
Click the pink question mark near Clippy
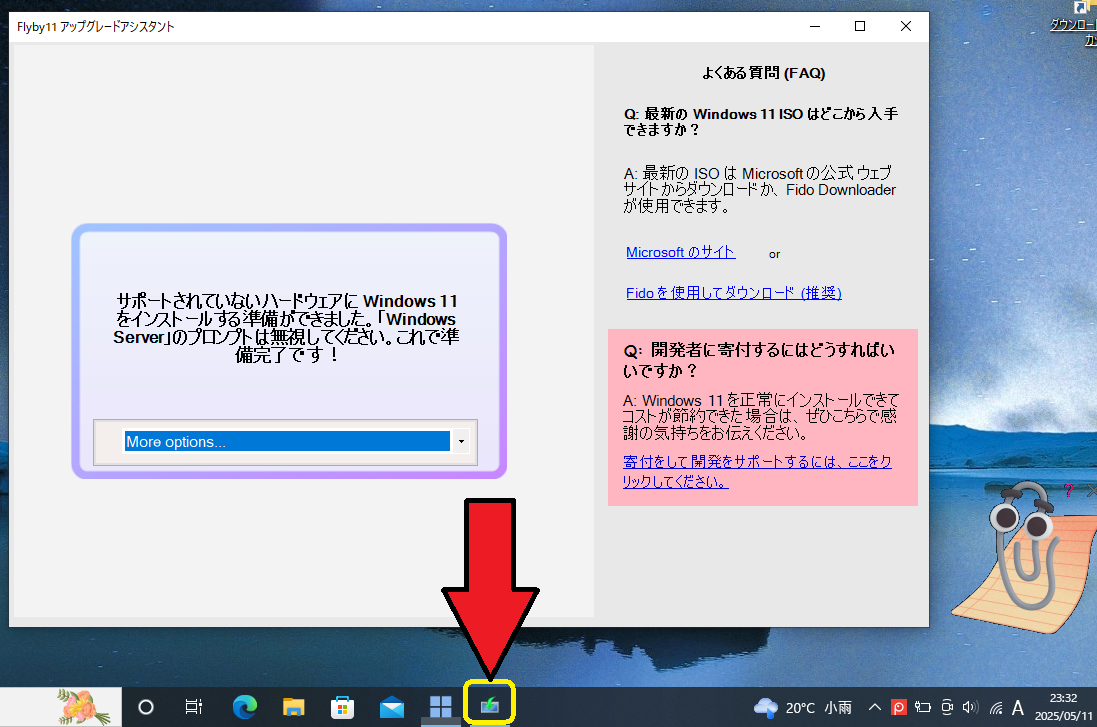click(x=1068, y=490)
